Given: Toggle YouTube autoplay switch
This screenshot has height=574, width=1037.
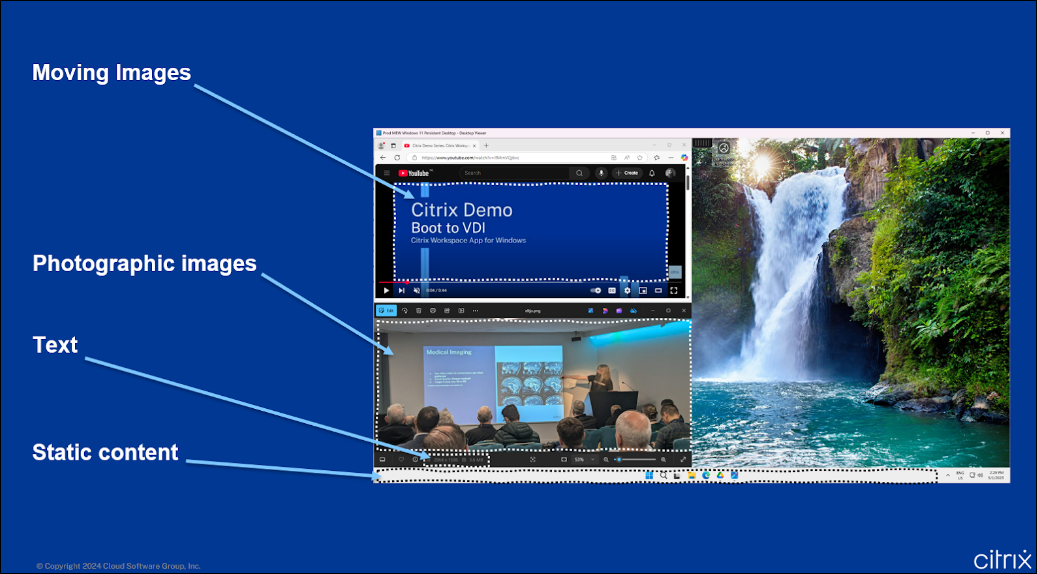Looking at the screenshot, I should pos(596,291).
